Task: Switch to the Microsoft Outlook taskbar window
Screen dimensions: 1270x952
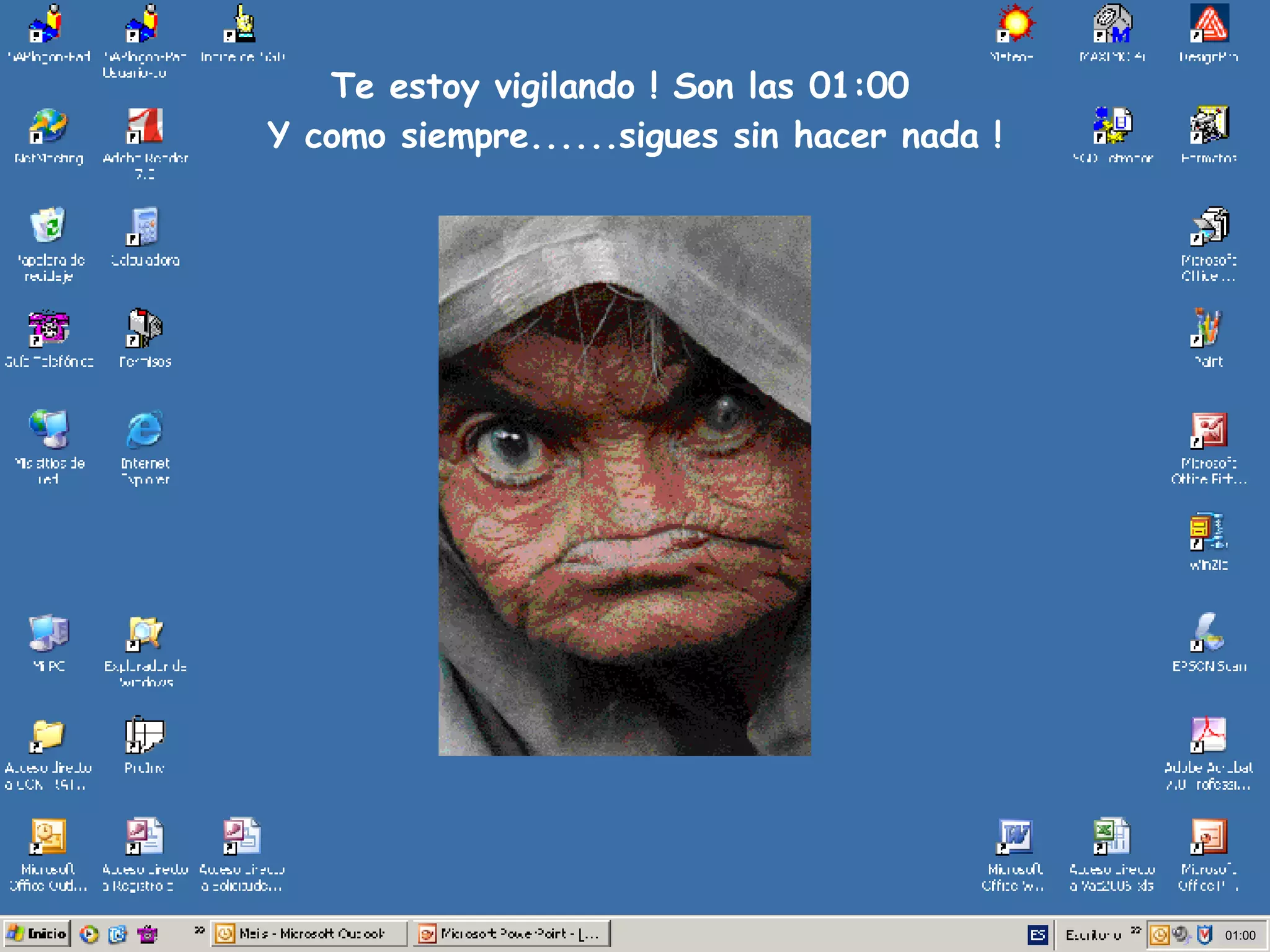Action: (x=310, y=934)
